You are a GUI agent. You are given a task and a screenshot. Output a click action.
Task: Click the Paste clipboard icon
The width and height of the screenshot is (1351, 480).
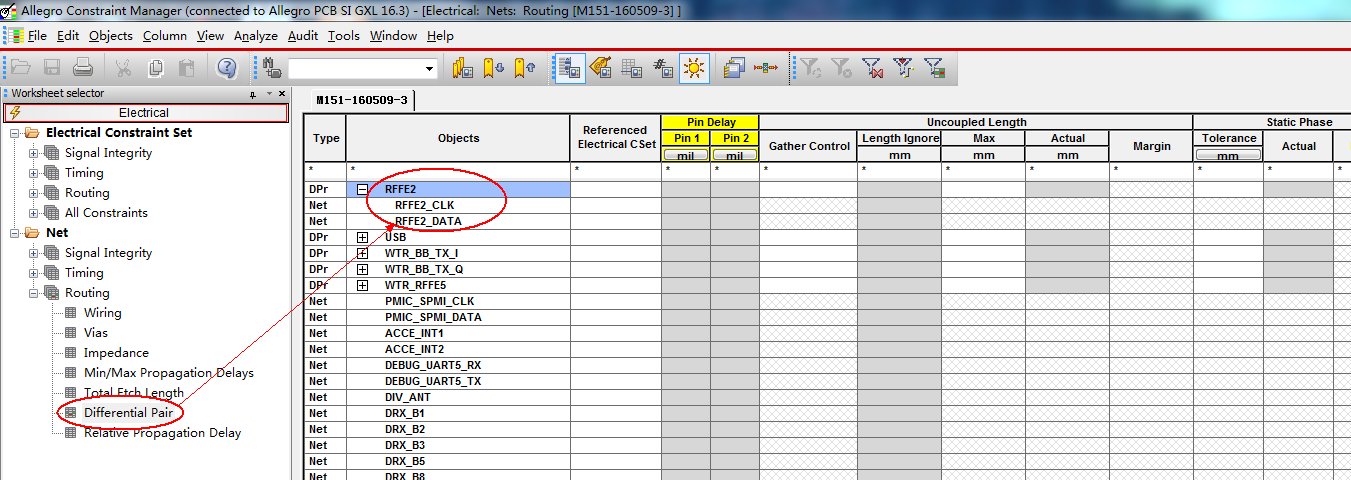[186, 68]
